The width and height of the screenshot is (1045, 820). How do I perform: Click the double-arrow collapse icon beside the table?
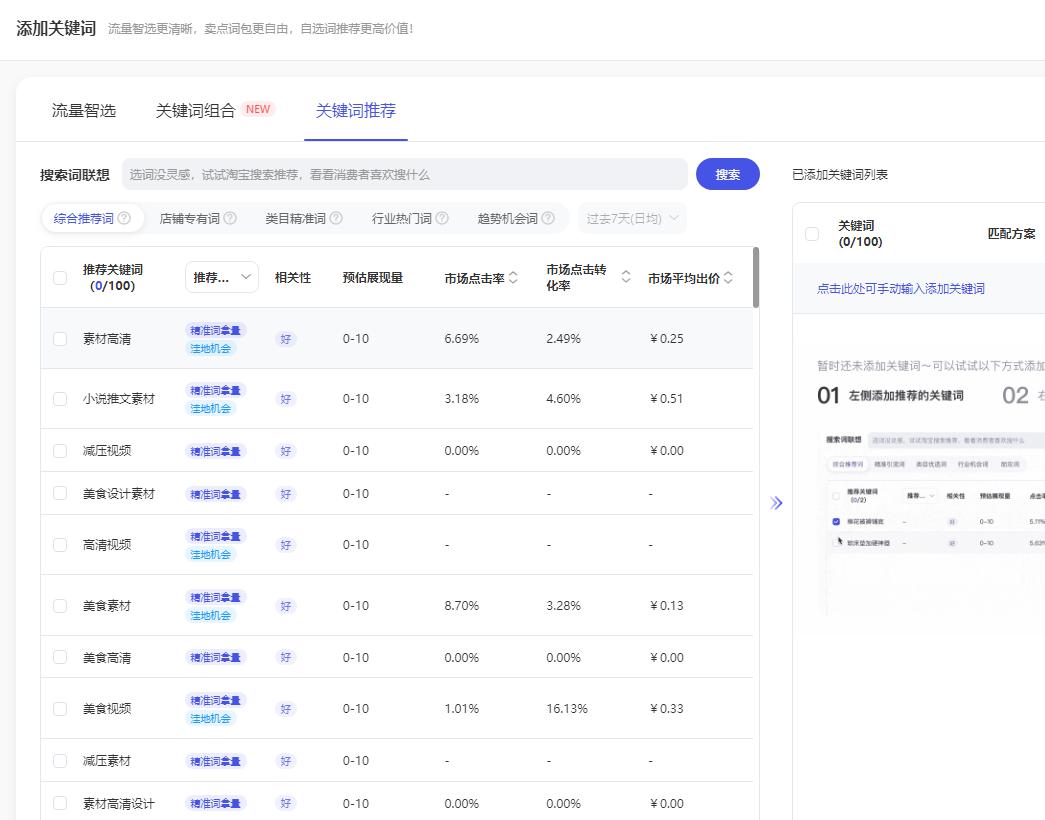pos(777,503)
